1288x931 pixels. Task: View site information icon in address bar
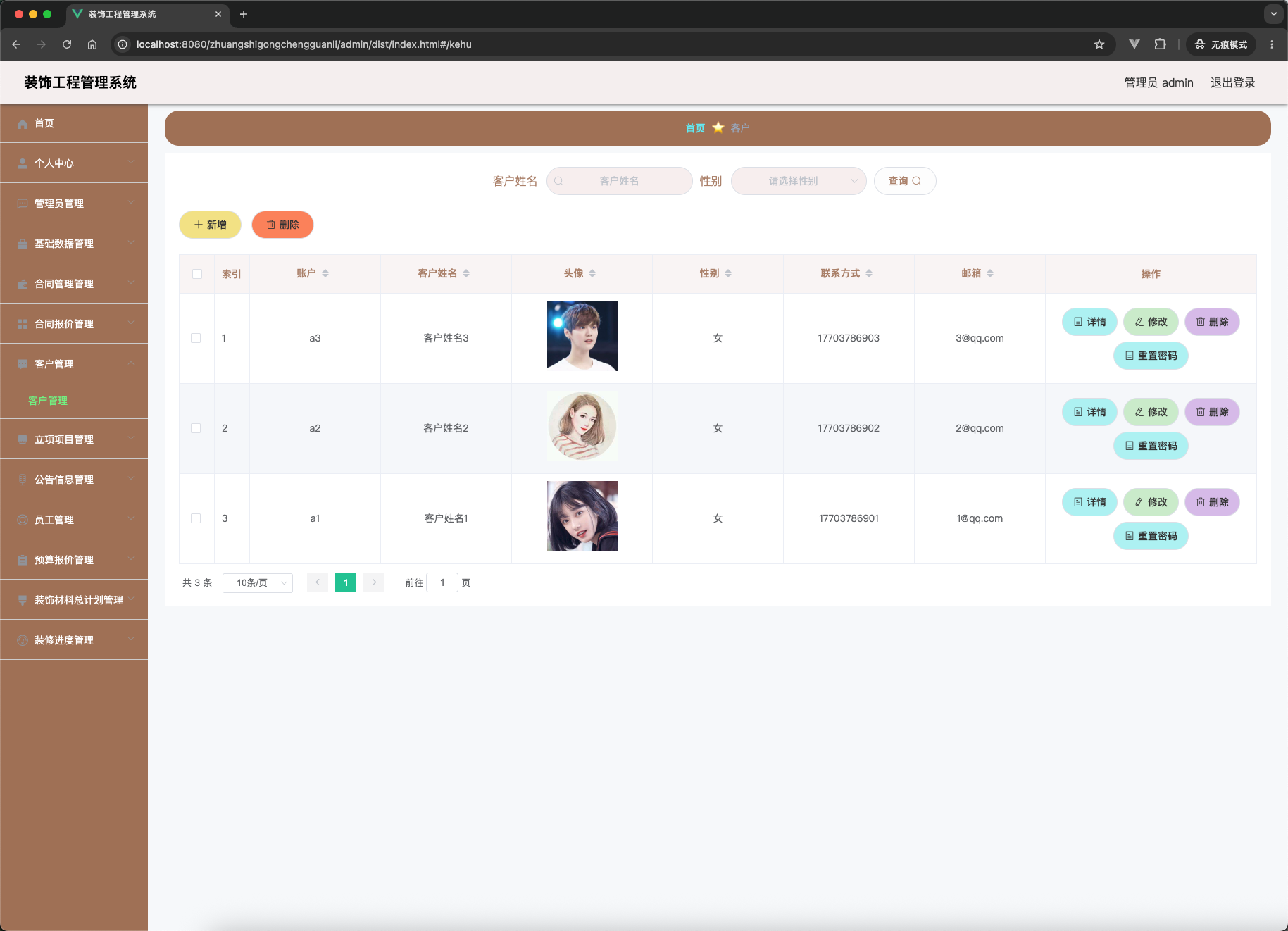pos(123,44)
